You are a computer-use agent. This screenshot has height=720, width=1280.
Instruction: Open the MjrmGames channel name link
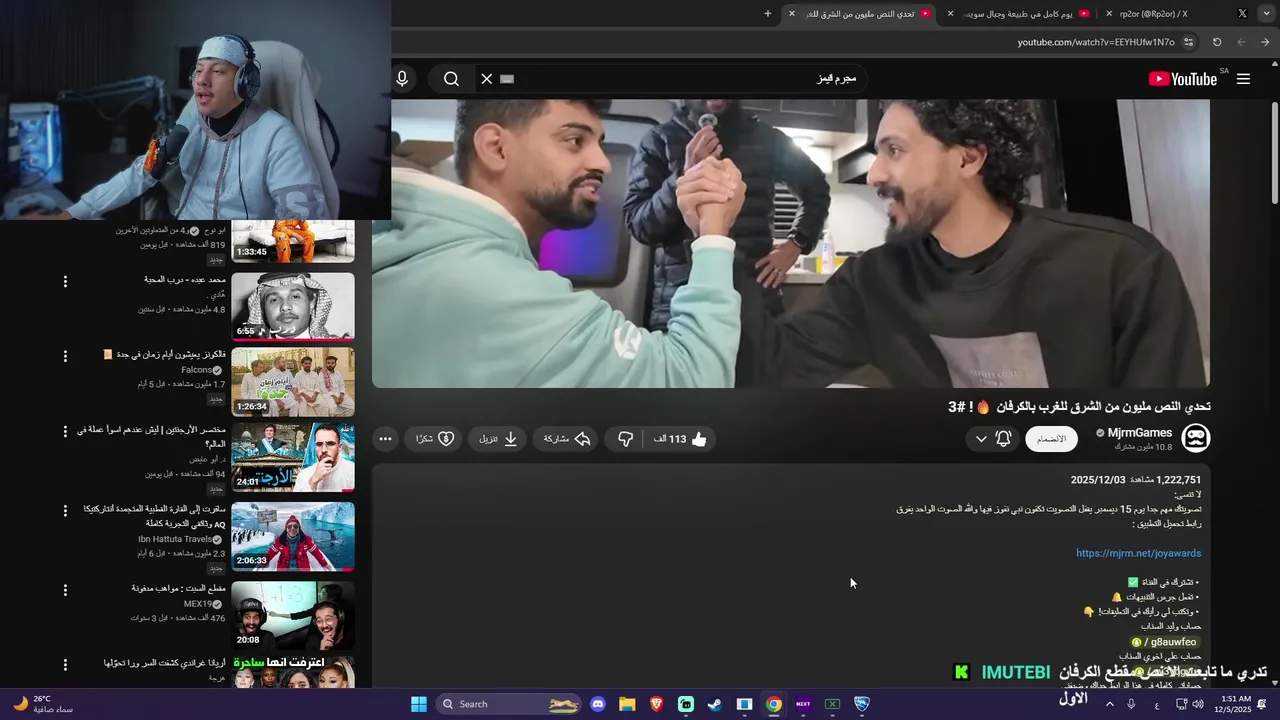pyautogui.click(x=1140, y=433)
